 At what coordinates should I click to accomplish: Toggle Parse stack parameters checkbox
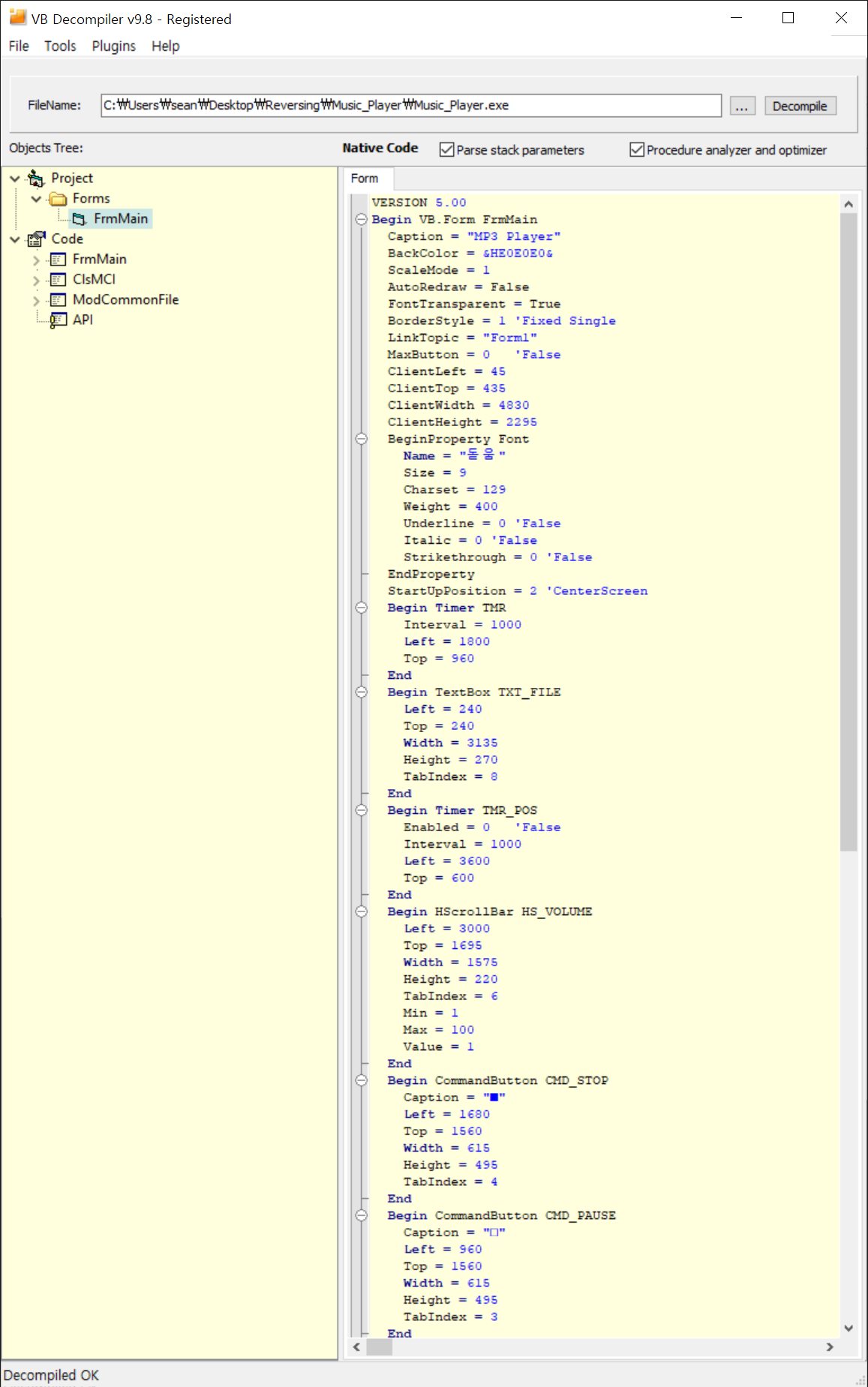tap(447, 149)
